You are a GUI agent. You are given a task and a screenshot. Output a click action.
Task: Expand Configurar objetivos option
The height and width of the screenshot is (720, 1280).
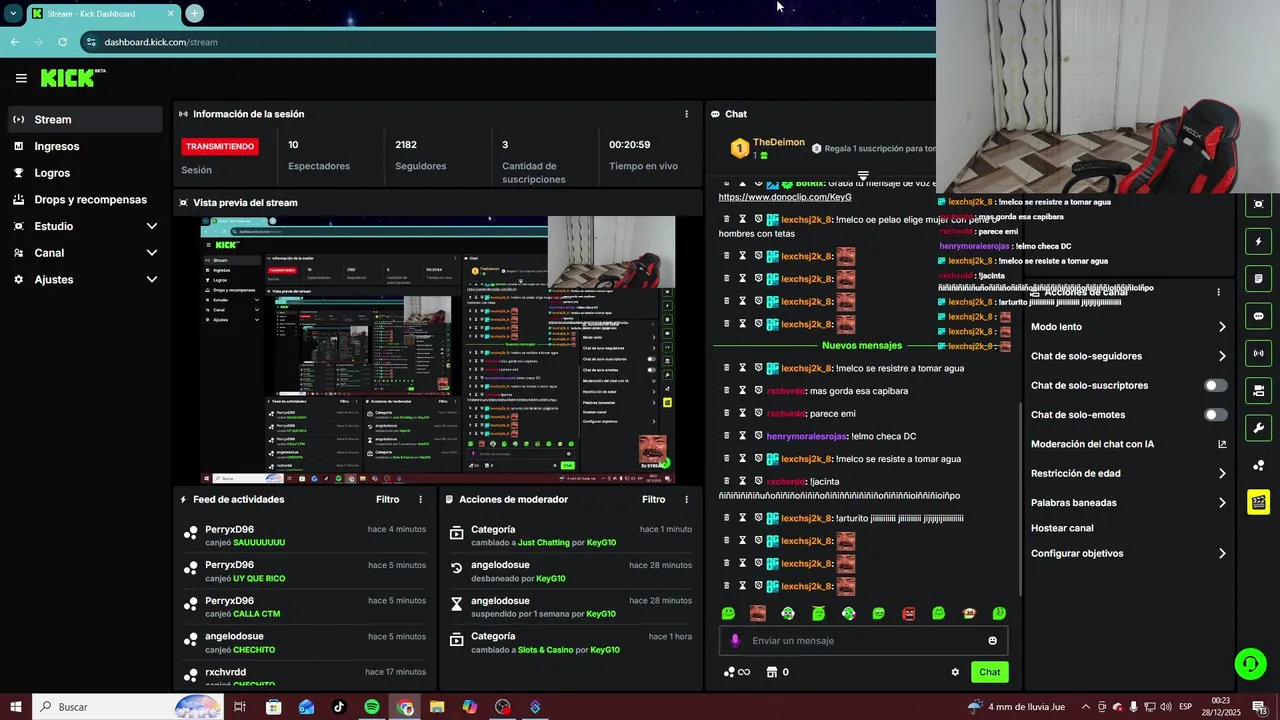coord(1129,553)
